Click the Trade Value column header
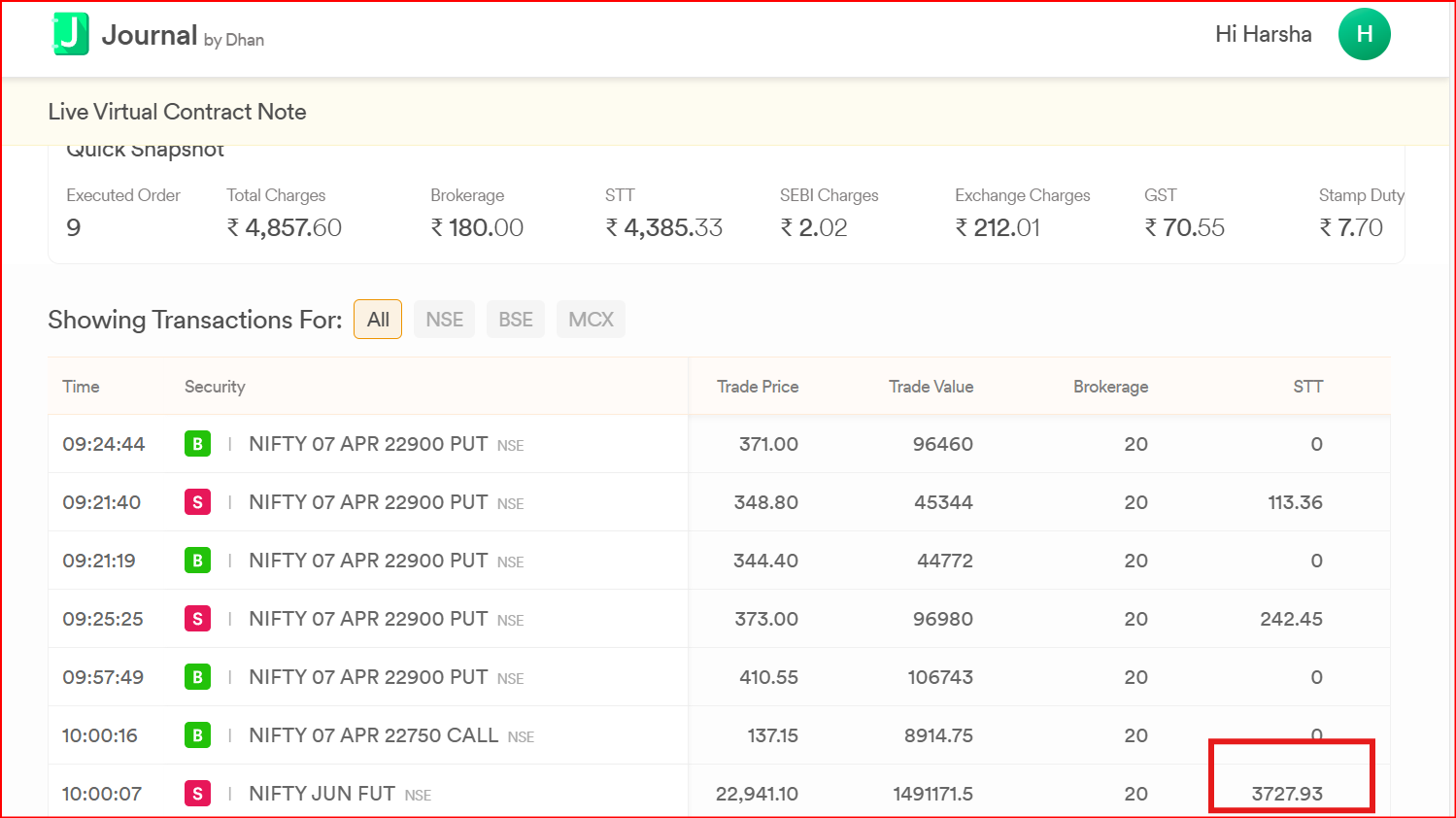Image resolution: width=1456 pixels, height=818 pixels. click(931, 387)
